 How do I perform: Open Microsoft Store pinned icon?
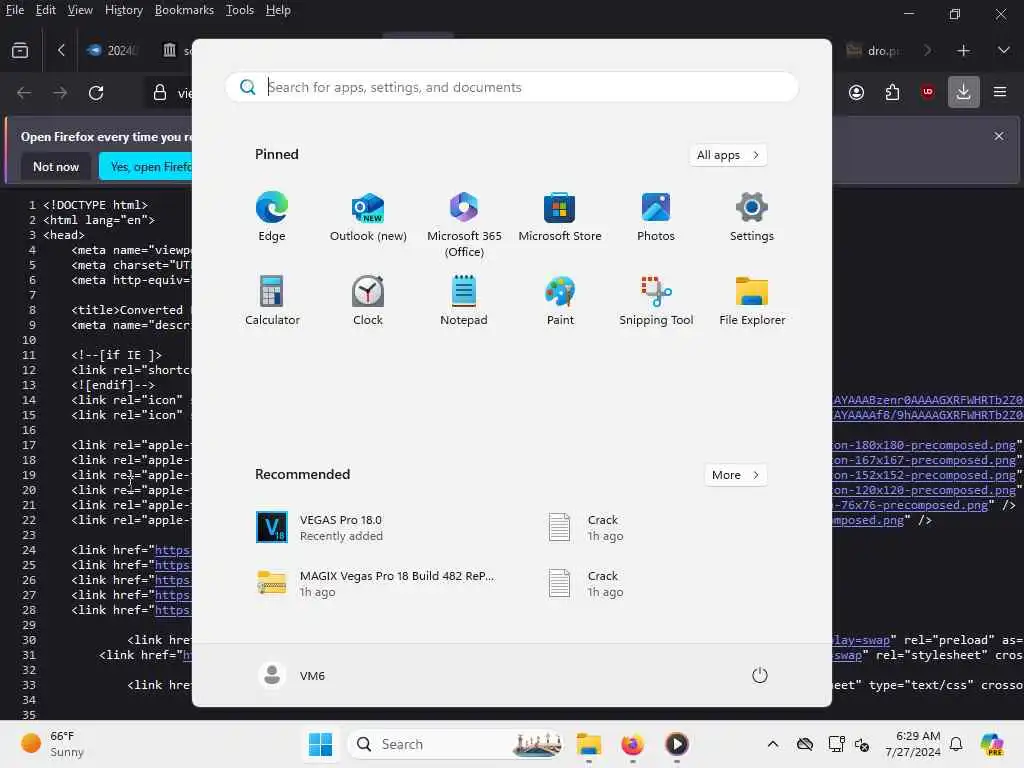[x=560, y=216]
